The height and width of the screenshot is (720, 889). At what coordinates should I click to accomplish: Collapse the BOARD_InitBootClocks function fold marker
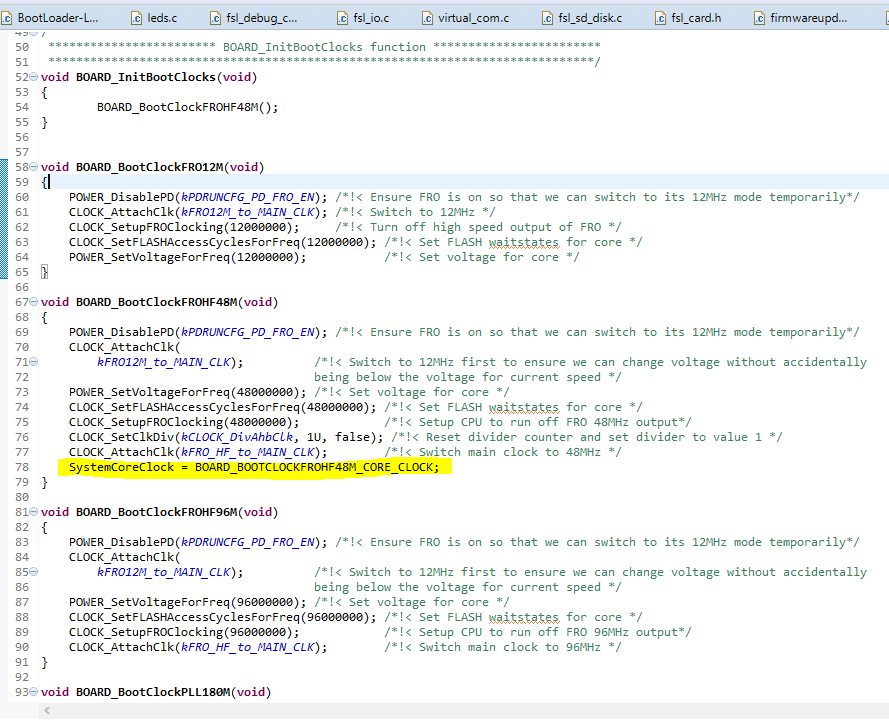33,77
